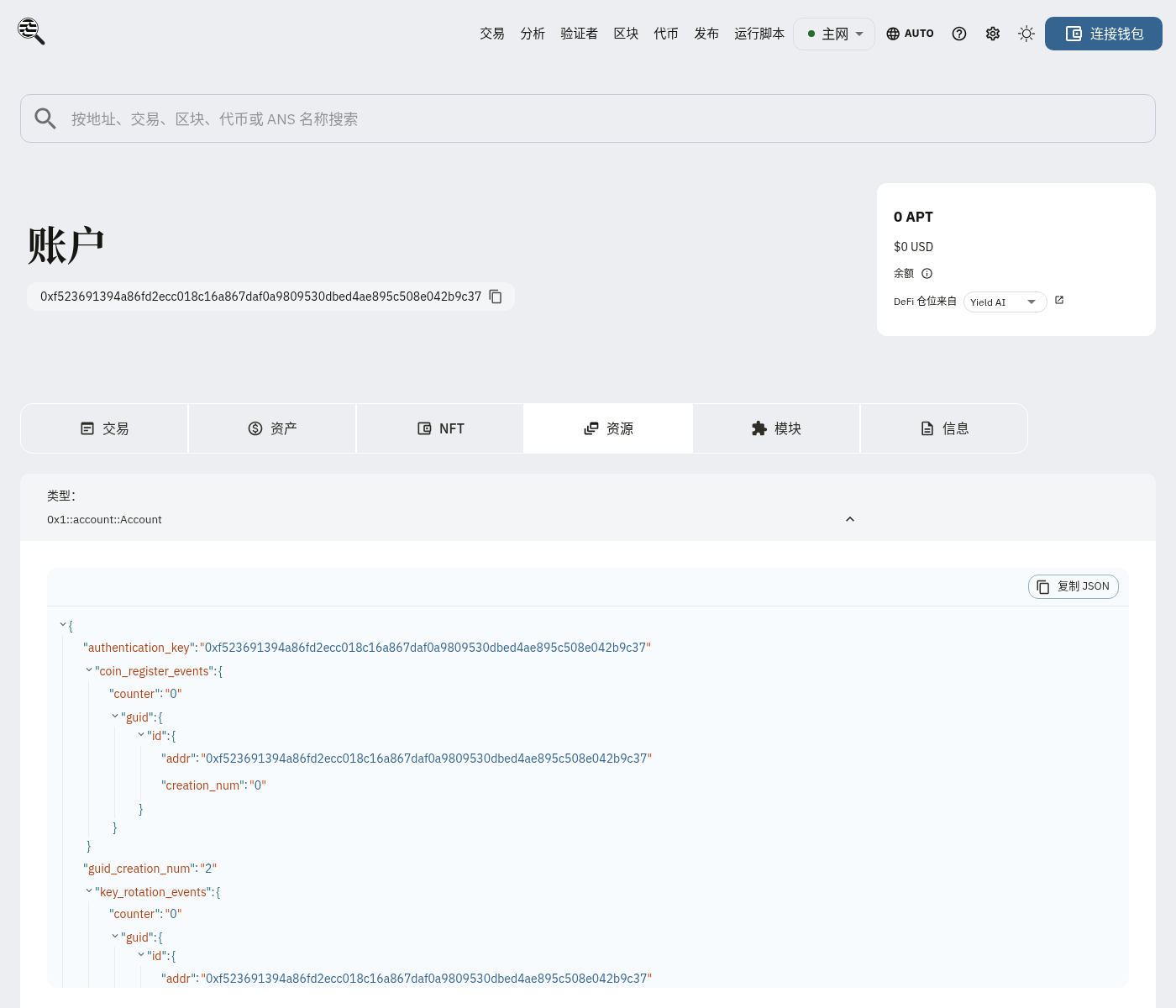Click the balance info icon
1176x1008 pixels.
coord(927,273)
